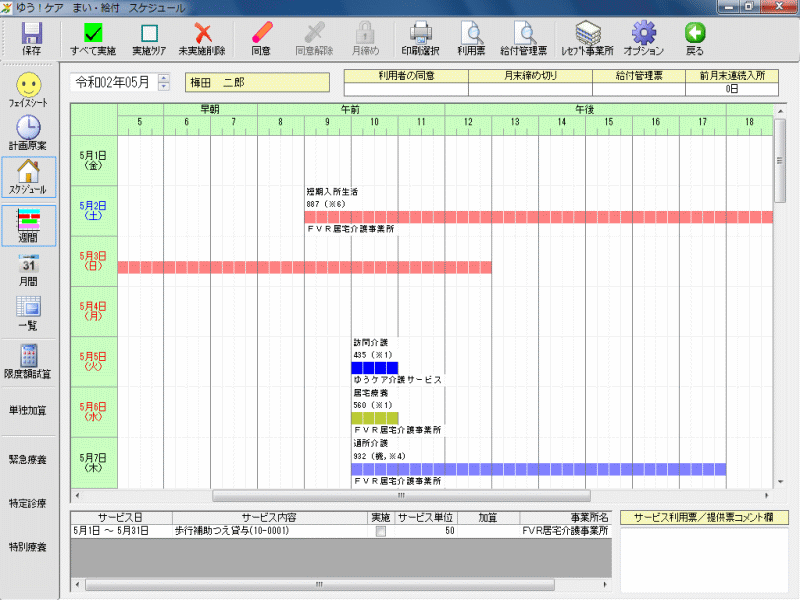Click the 令和02年05月 date field
Image resolution: width=800 pixels, height=600 pixels.
[x=114, y=82]
